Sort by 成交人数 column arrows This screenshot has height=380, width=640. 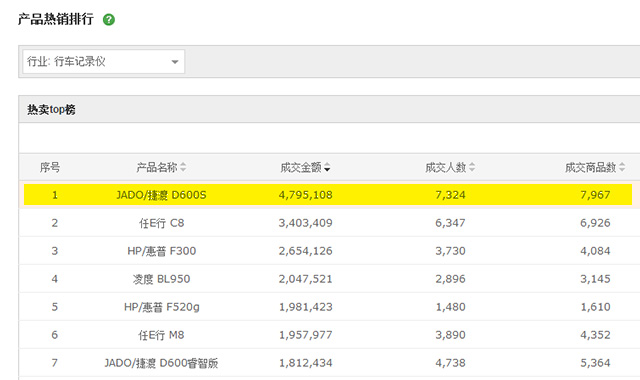coord(472,167)
